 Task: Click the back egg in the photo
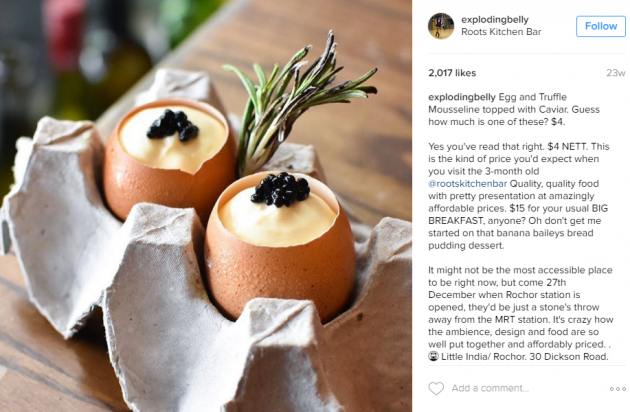click(x=169, y=159)
